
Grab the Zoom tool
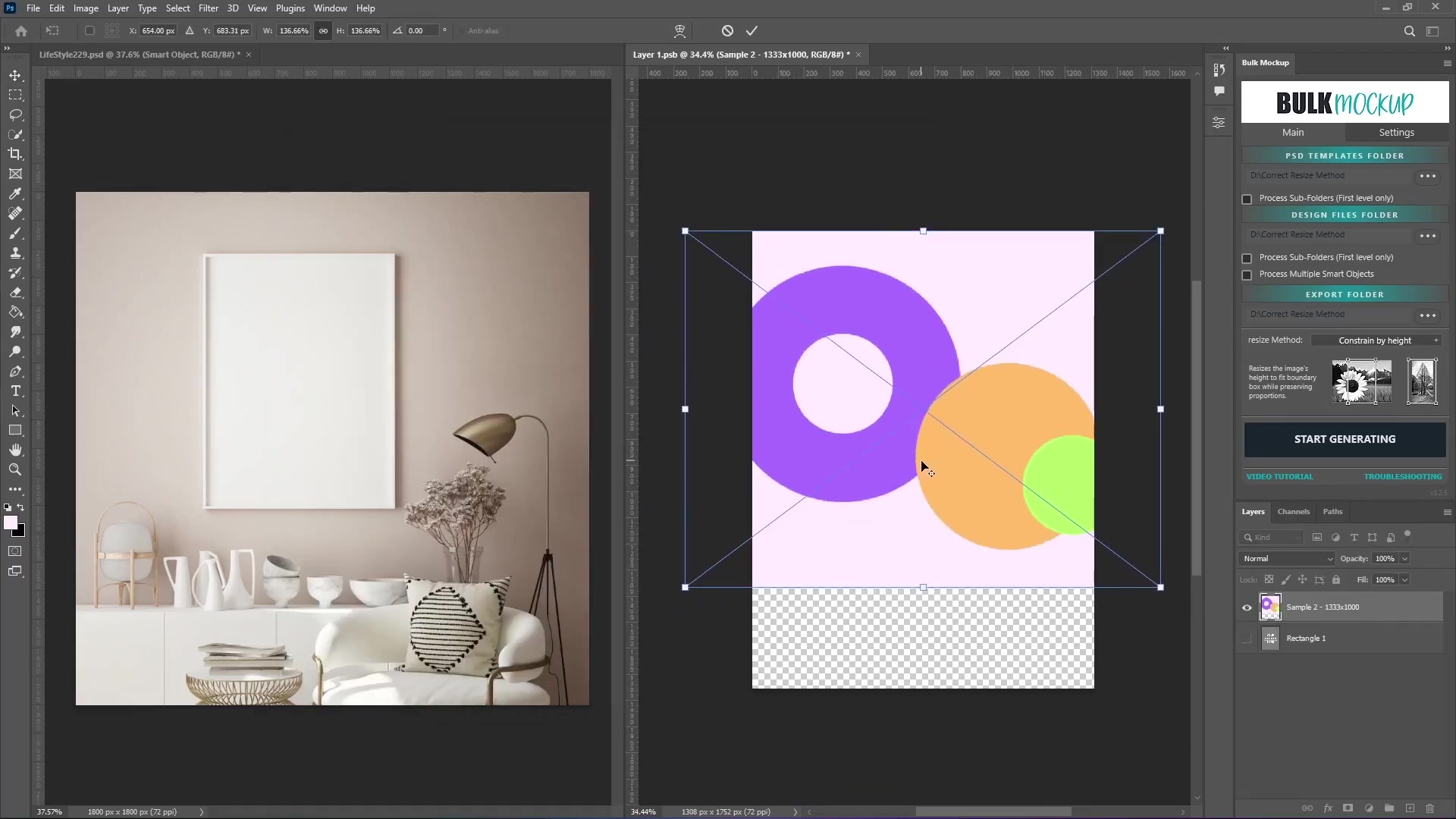(x=15, y=469)
